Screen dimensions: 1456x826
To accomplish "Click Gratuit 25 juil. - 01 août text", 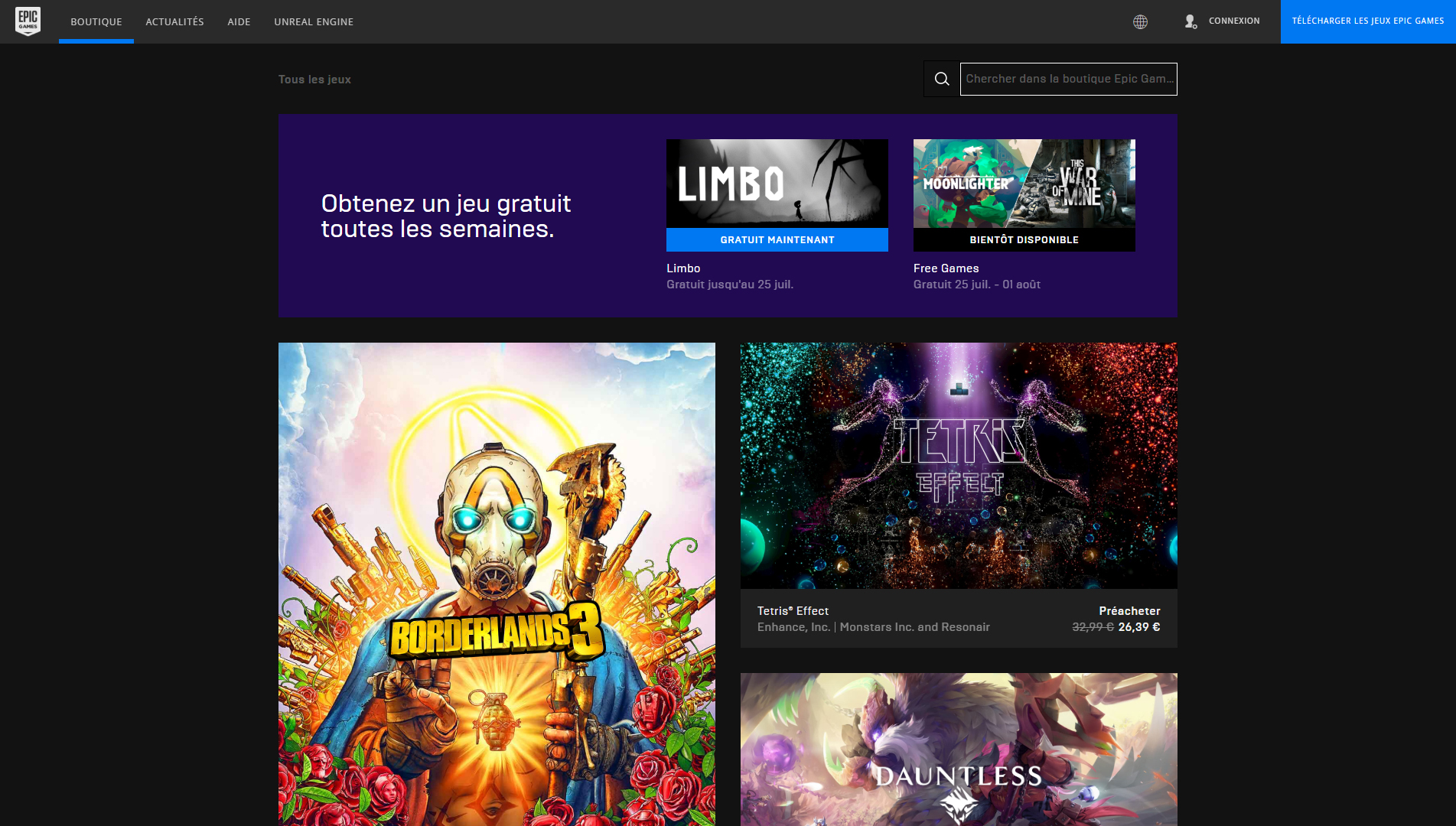I will (x=977, y=285).
